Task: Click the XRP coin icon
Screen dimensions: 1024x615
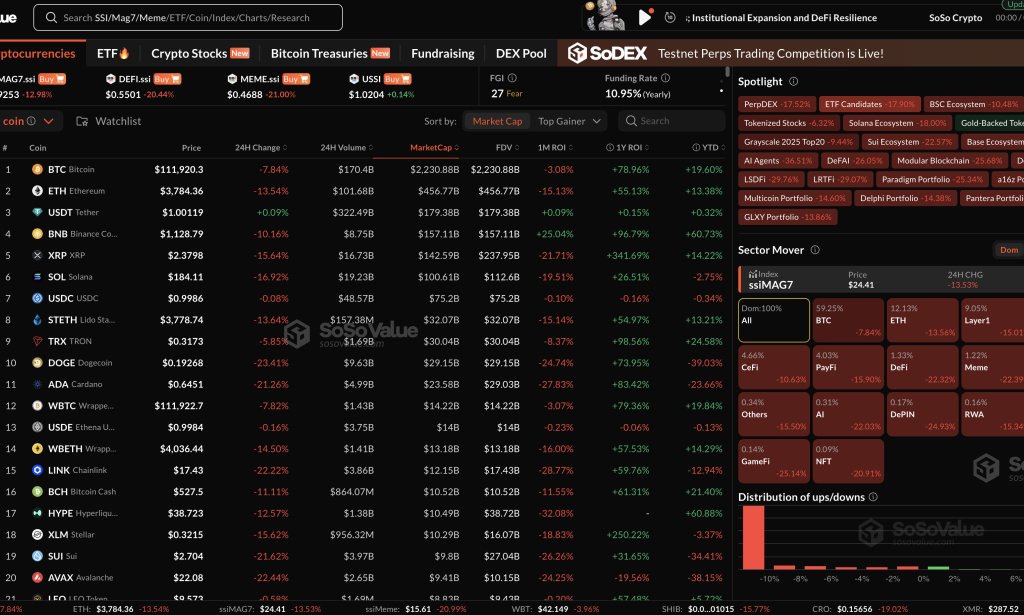Action: coord(37,255)
